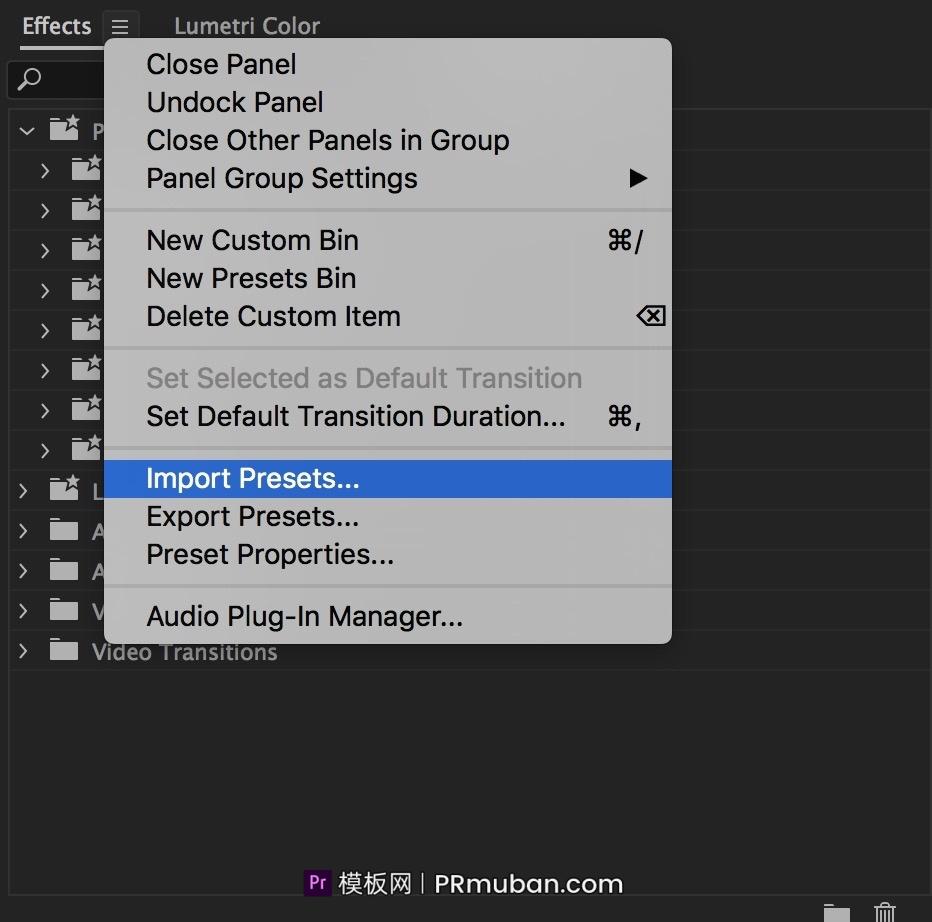Choose New Custom Bin
The height and width of the screenshot is (922, 932).
pos(252,240)
